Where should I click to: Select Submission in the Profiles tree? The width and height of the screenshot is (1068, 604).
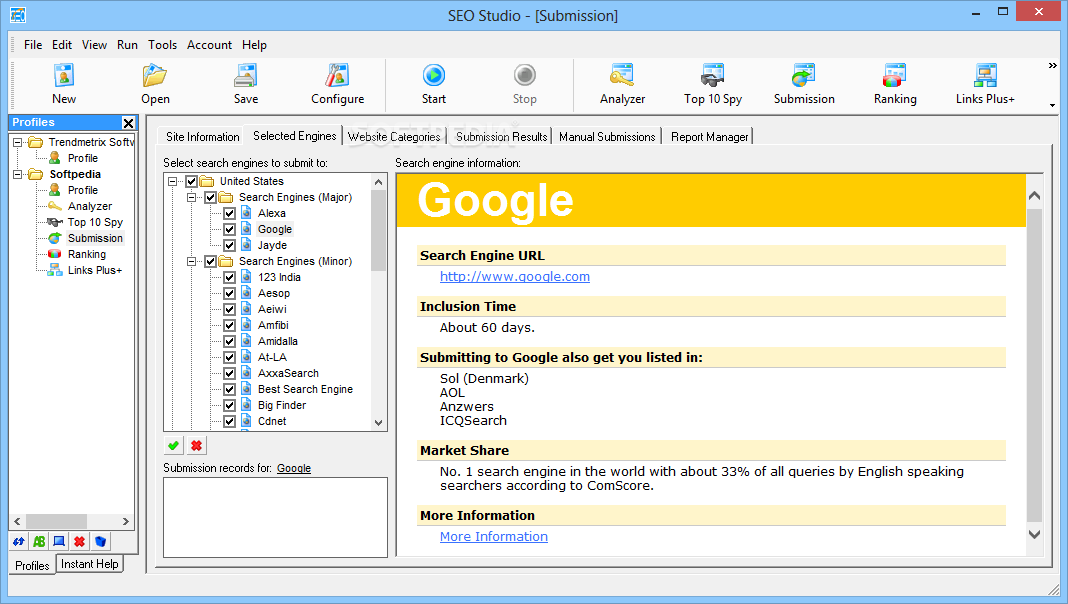[x=95, y=238]
